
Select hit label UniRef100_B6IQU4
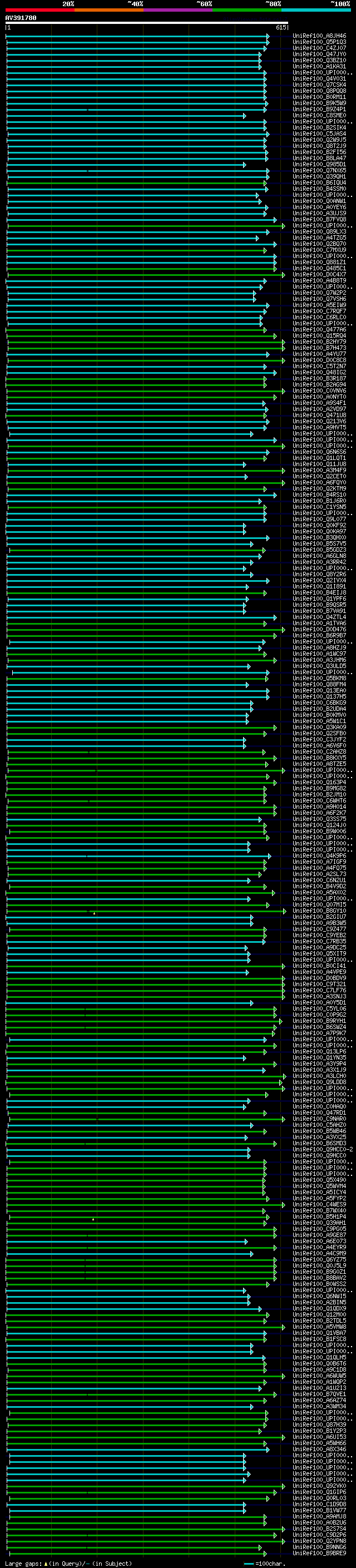tap(319, 182)
